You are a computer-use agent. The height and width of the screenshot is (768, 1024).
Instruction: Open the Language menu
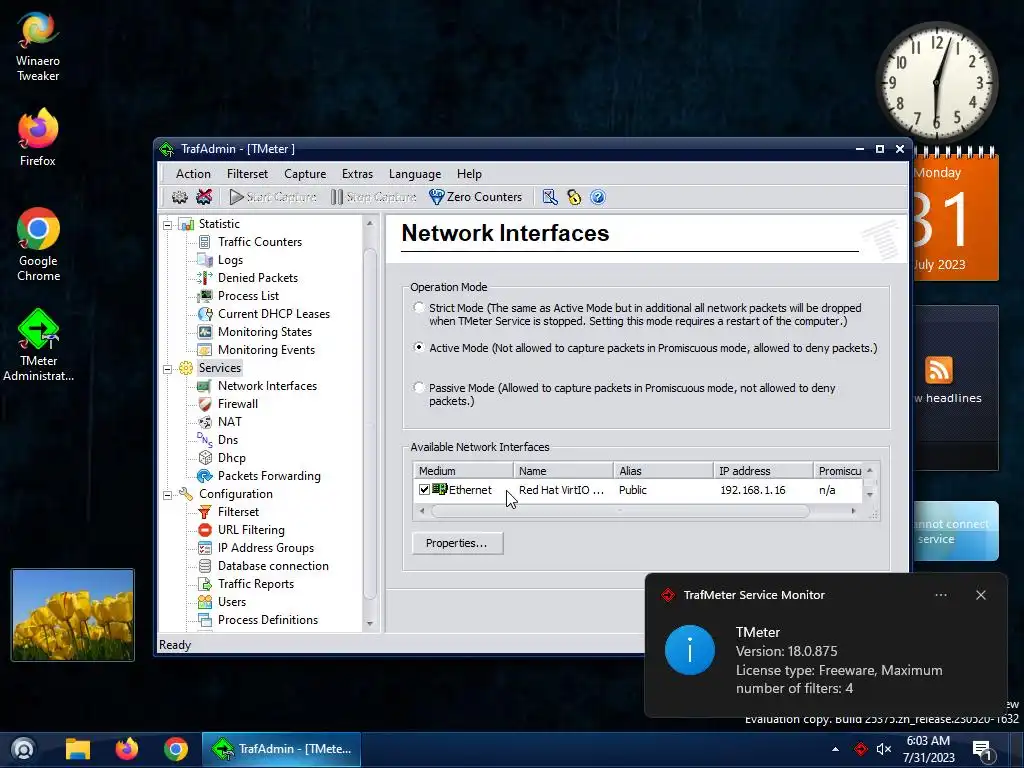415,174
